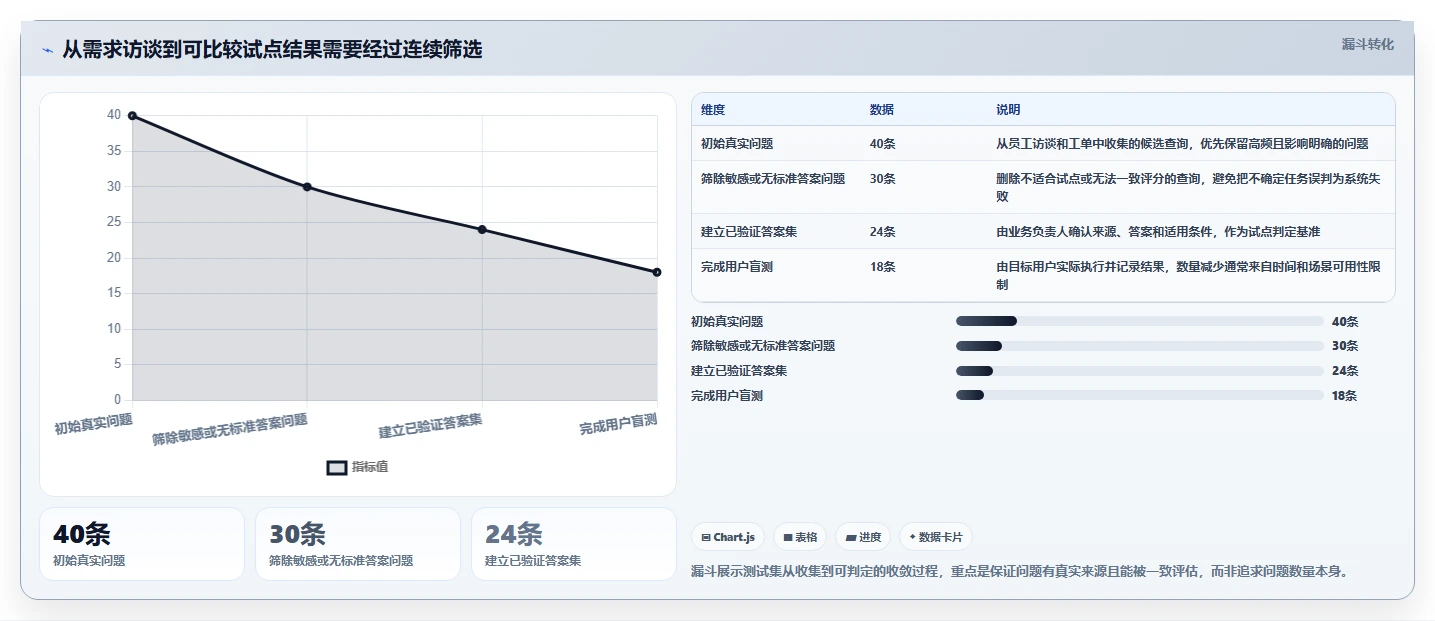The width and height of the screenshot is (1435, 621).
Task: Select 筛除敏感或无标准答案问题 table row name
Action: coord(773,179)
